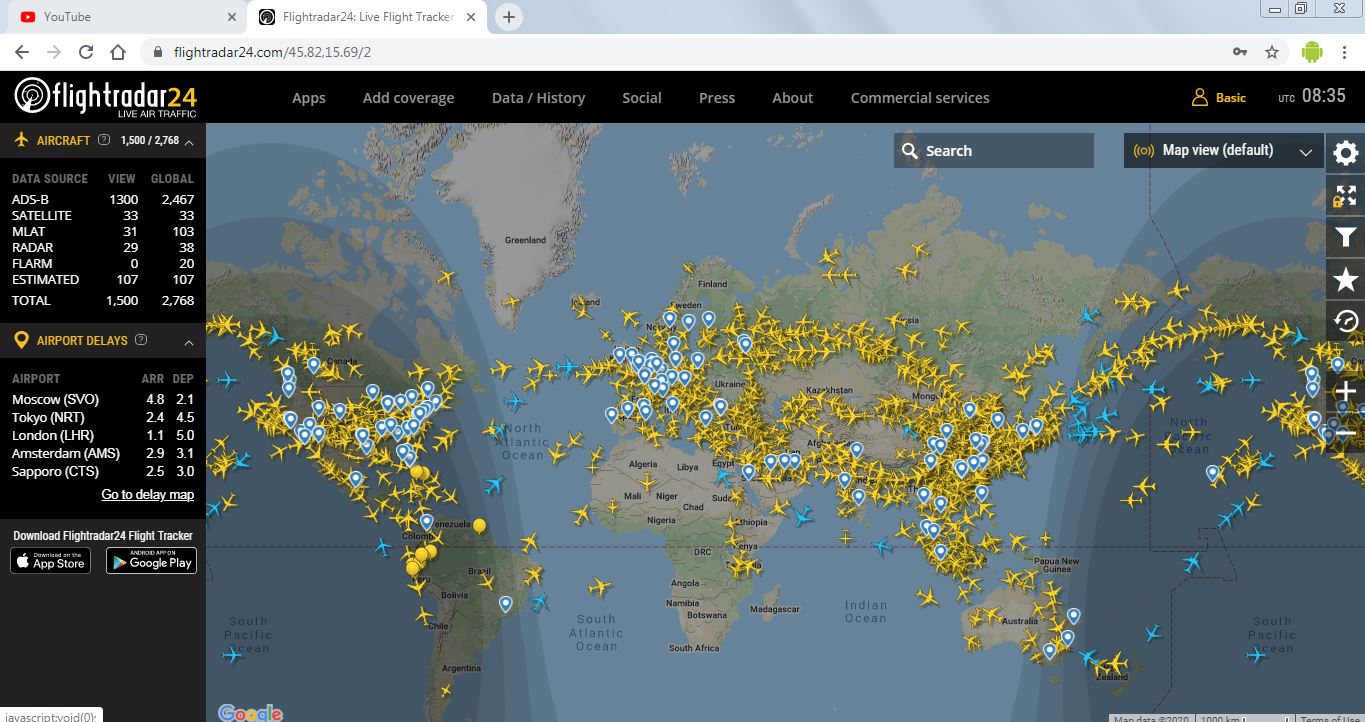Open the map settings gear
Image resolution: width=1365 pixels, height=722 pixels.
click(x=1346, y=153)
